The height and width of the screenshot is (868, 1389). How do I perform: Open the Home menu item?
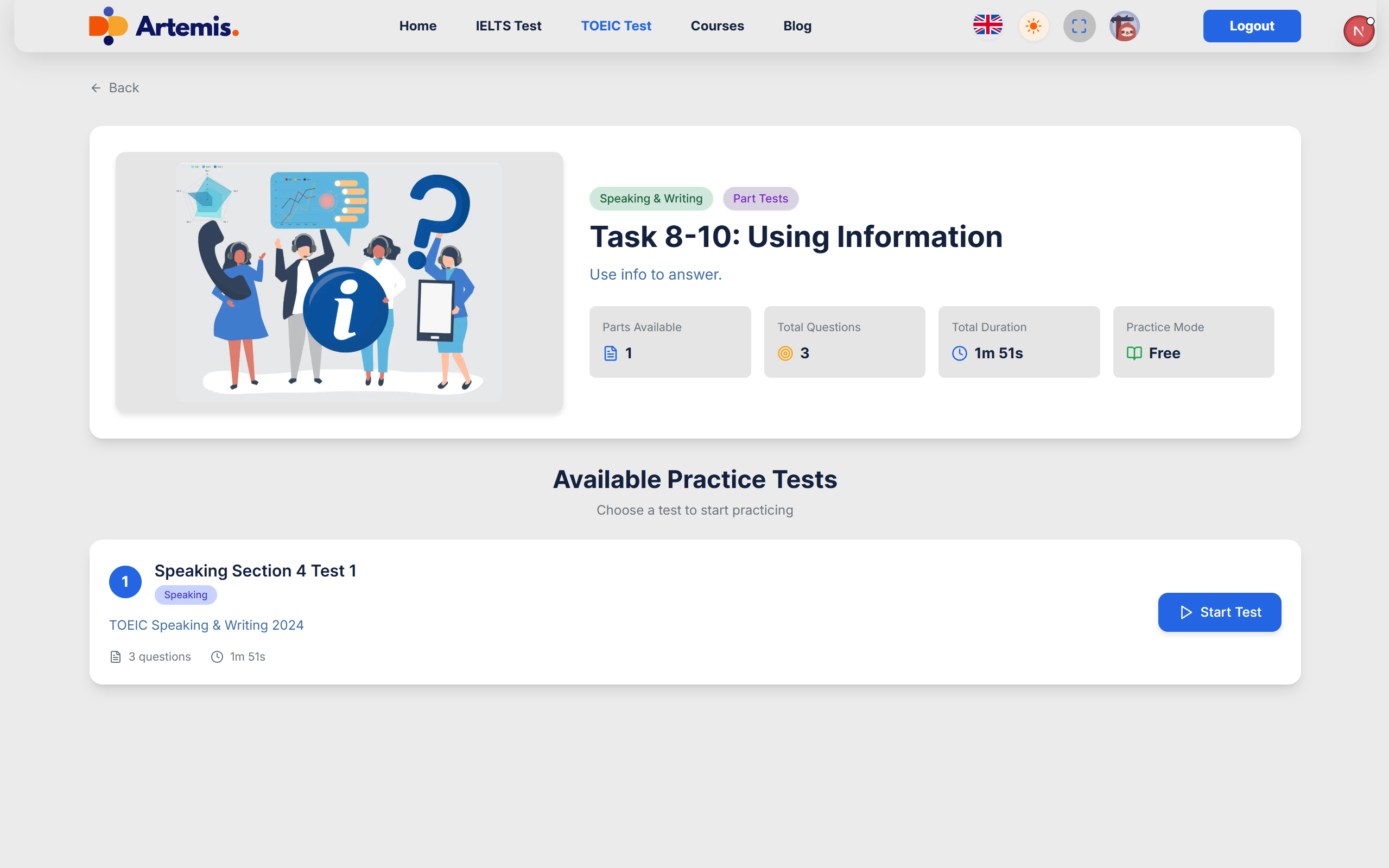pyautogui.click(x=417, y=26)
